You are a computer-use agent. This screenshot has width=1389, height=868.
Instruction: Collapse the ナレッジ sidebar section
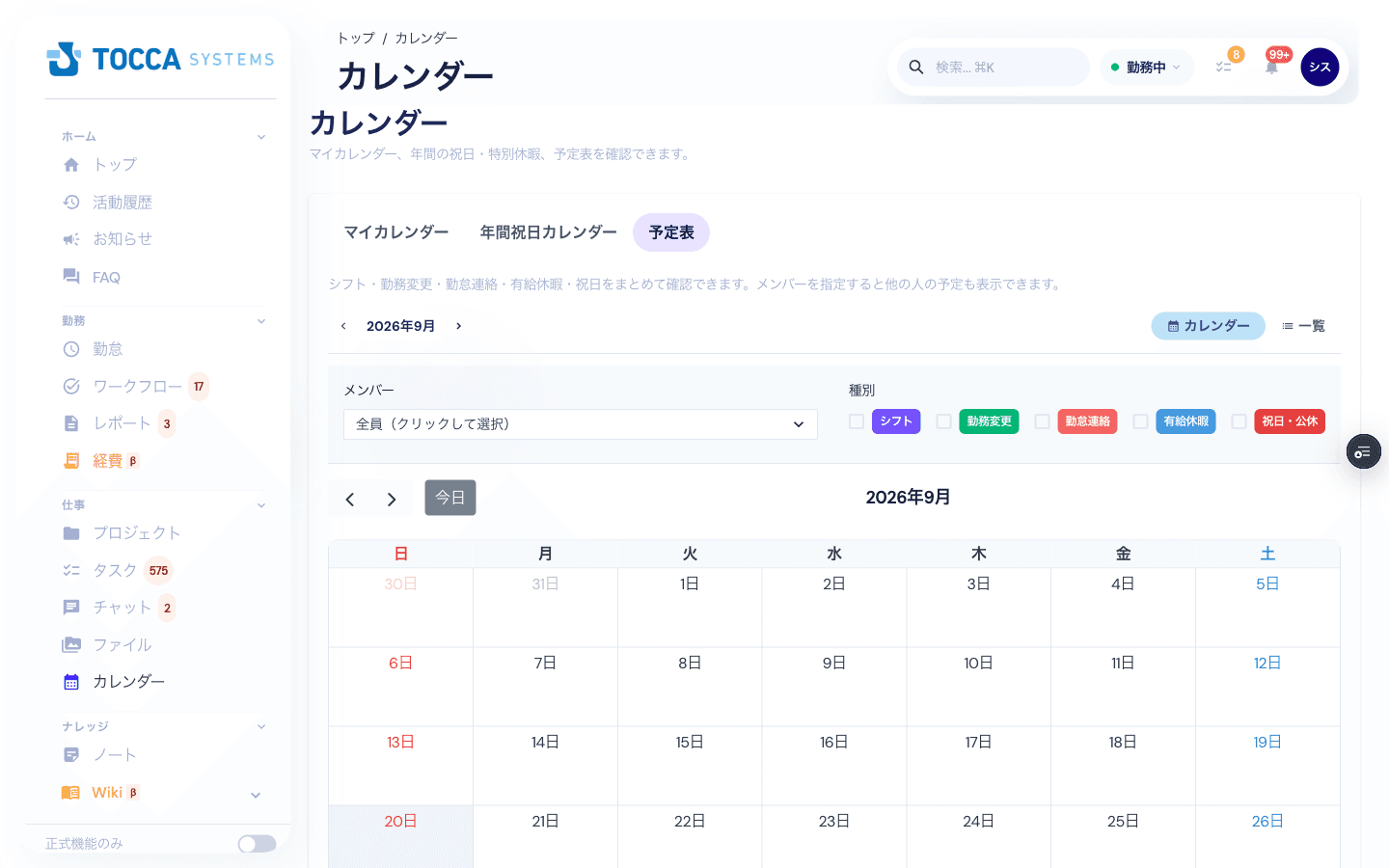click(261, 726)
